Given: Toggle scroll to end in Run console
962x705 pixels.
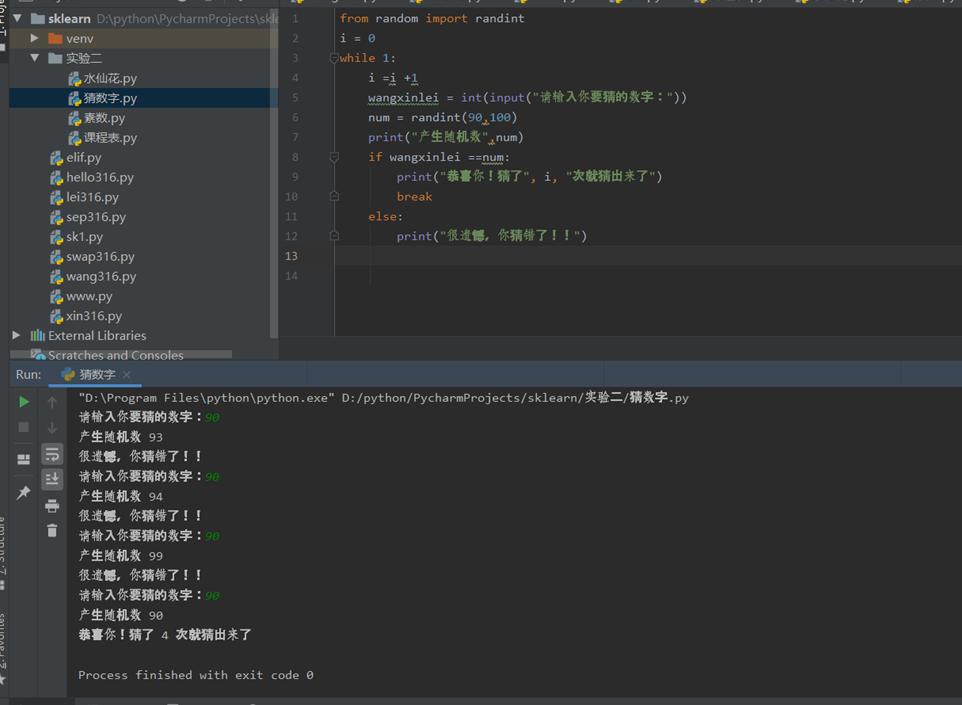Looking at the screenshot, I should coord(52,479).
